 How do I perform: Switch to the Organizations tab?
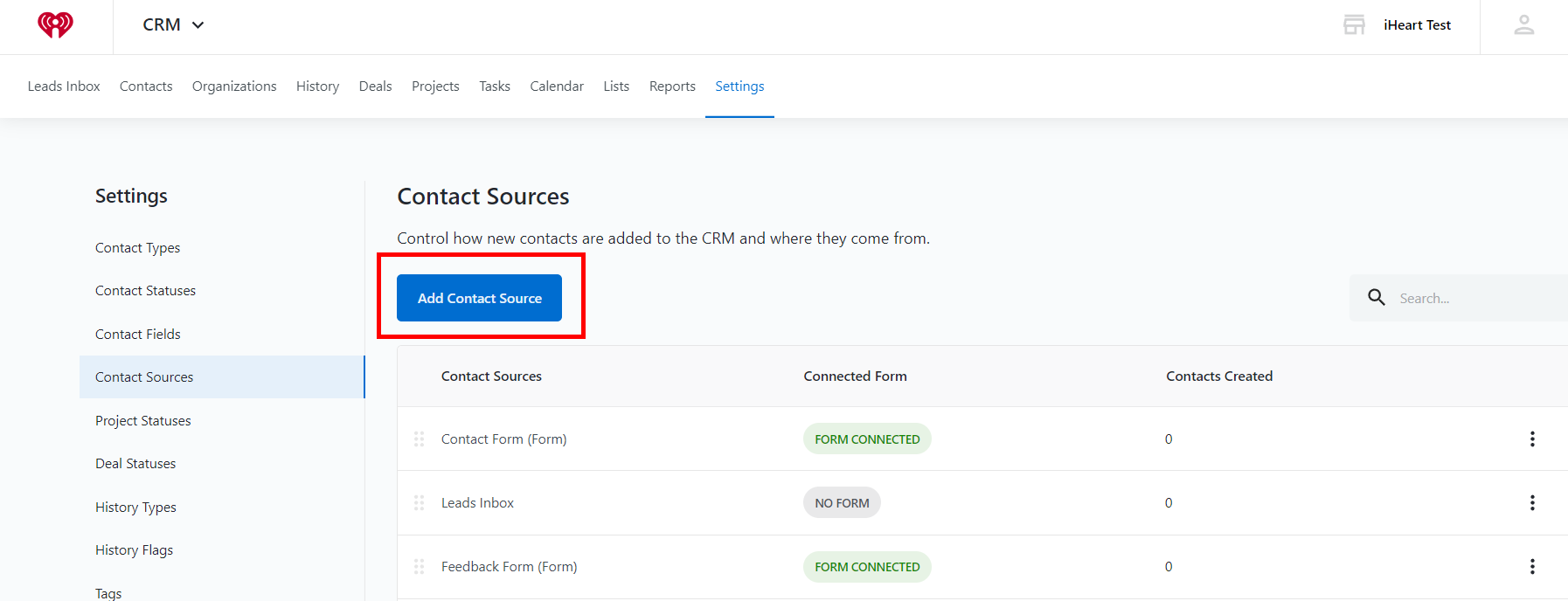click(x=234, y=86)
